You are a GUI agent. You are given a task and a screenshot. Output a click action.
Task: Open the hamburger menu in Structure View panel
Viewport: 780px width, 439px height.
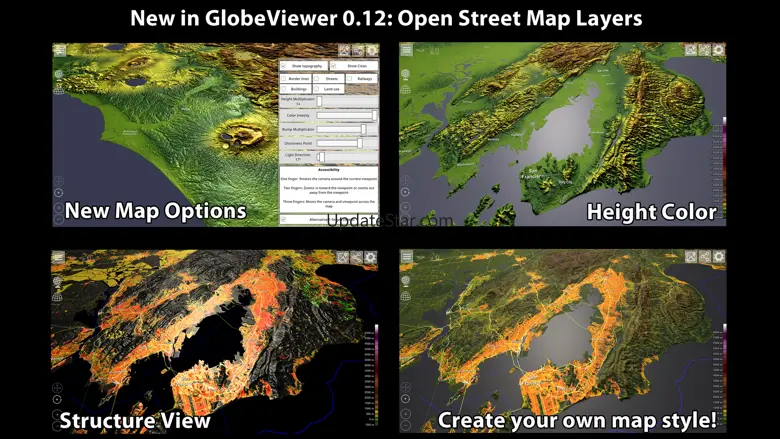[59, 257]
